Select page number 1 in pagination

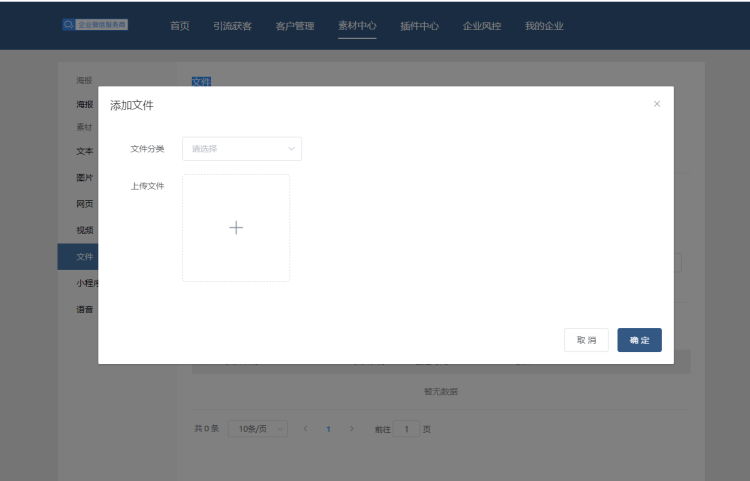pyautogui.click(x=328, y=429)
